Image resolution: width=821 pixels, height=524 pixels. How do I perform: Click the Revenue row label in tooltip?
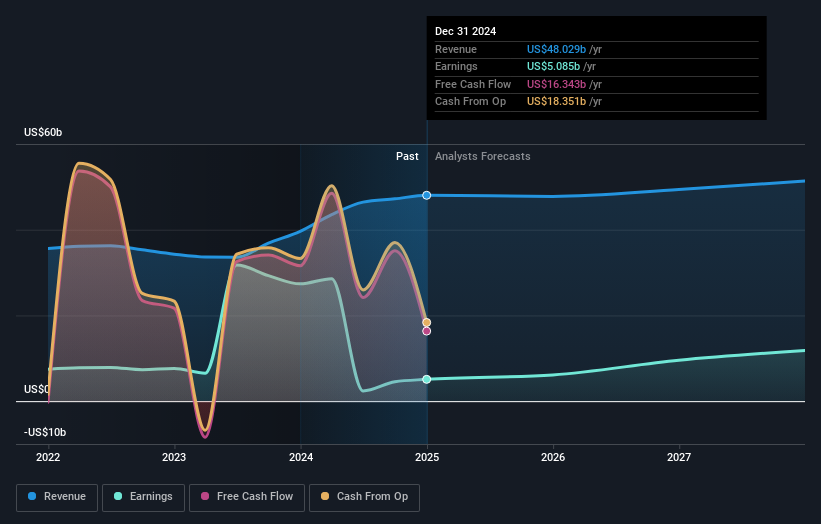[x=456, y=49]
